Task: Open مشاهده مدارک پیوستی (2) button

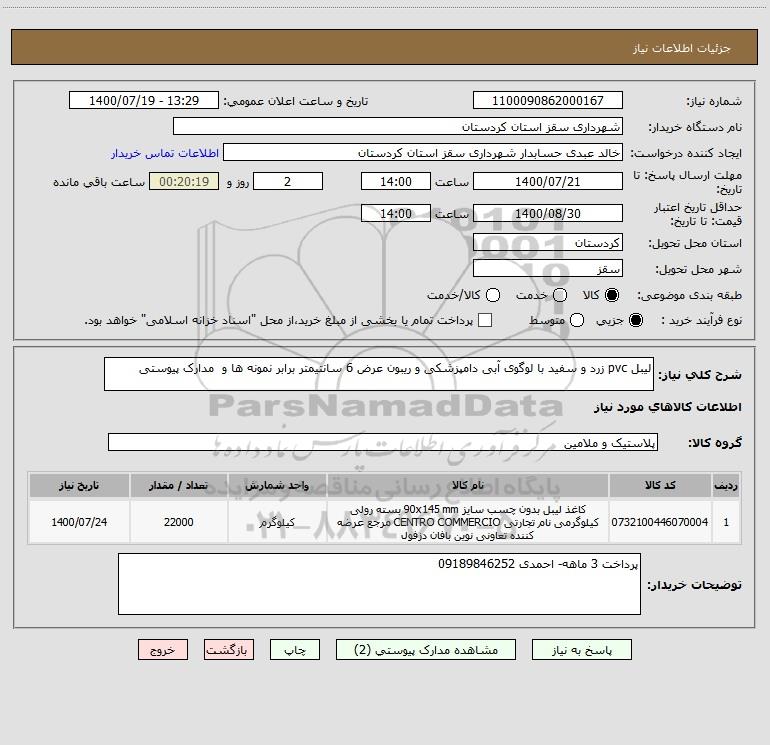Action: [426, 650]
